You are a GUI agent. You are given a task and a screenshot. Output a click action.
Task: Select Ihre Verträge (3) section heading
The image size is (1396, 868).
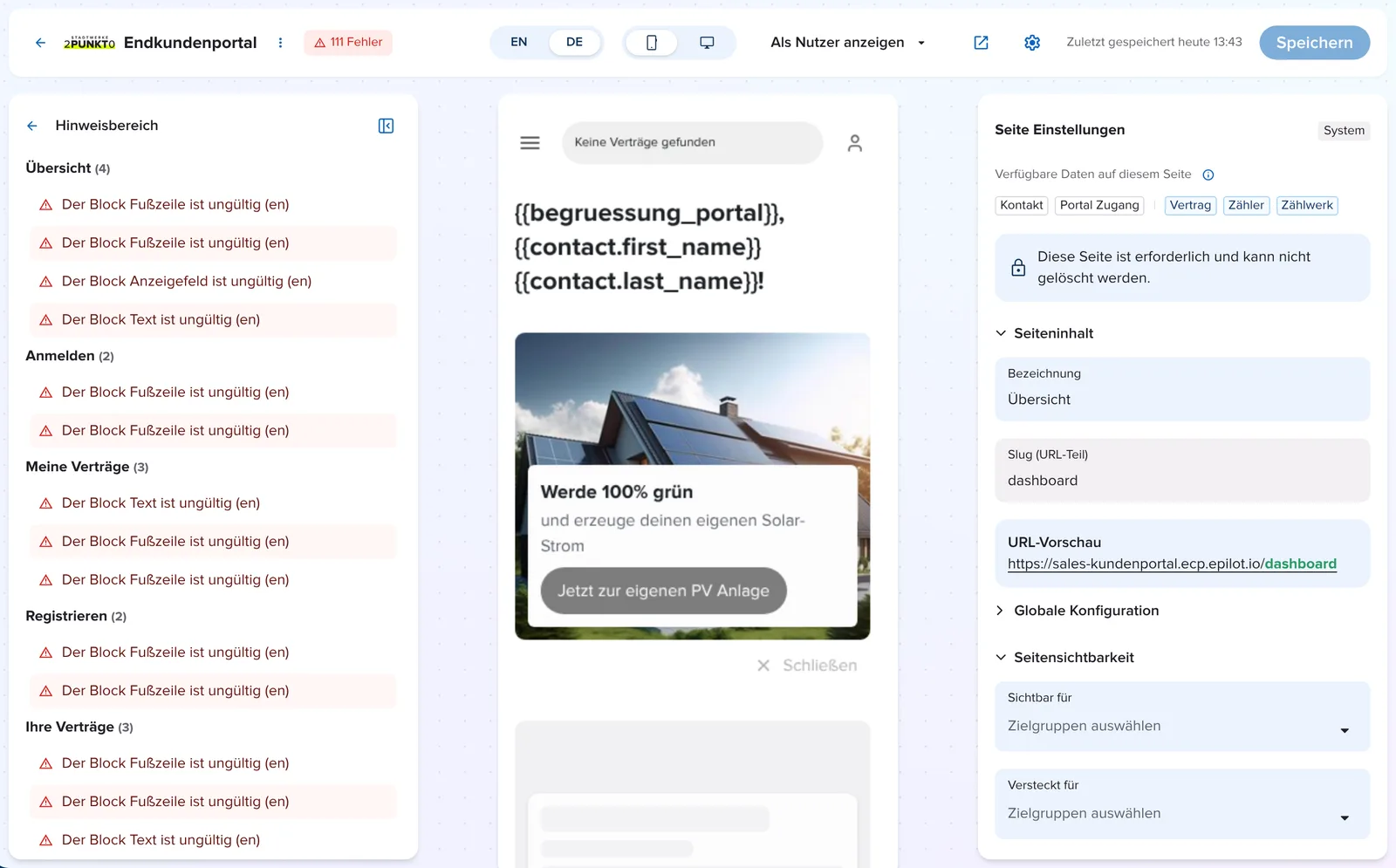(x=79, y=727)
